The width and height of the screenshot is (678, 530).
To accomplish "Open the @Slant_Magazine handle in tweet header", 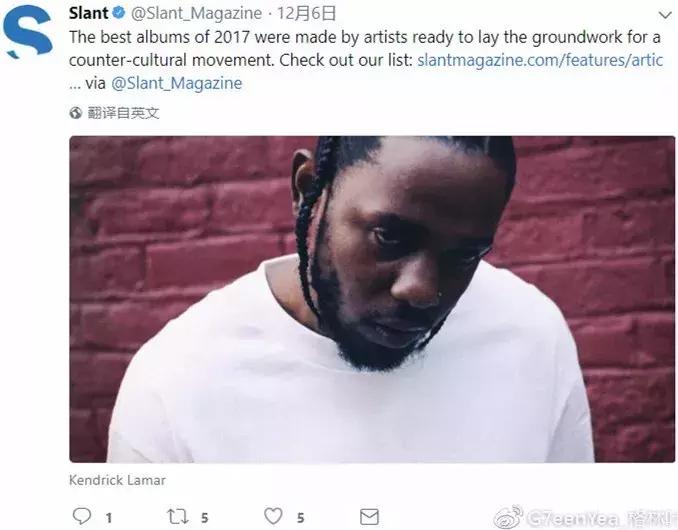I will pos(196,13).
